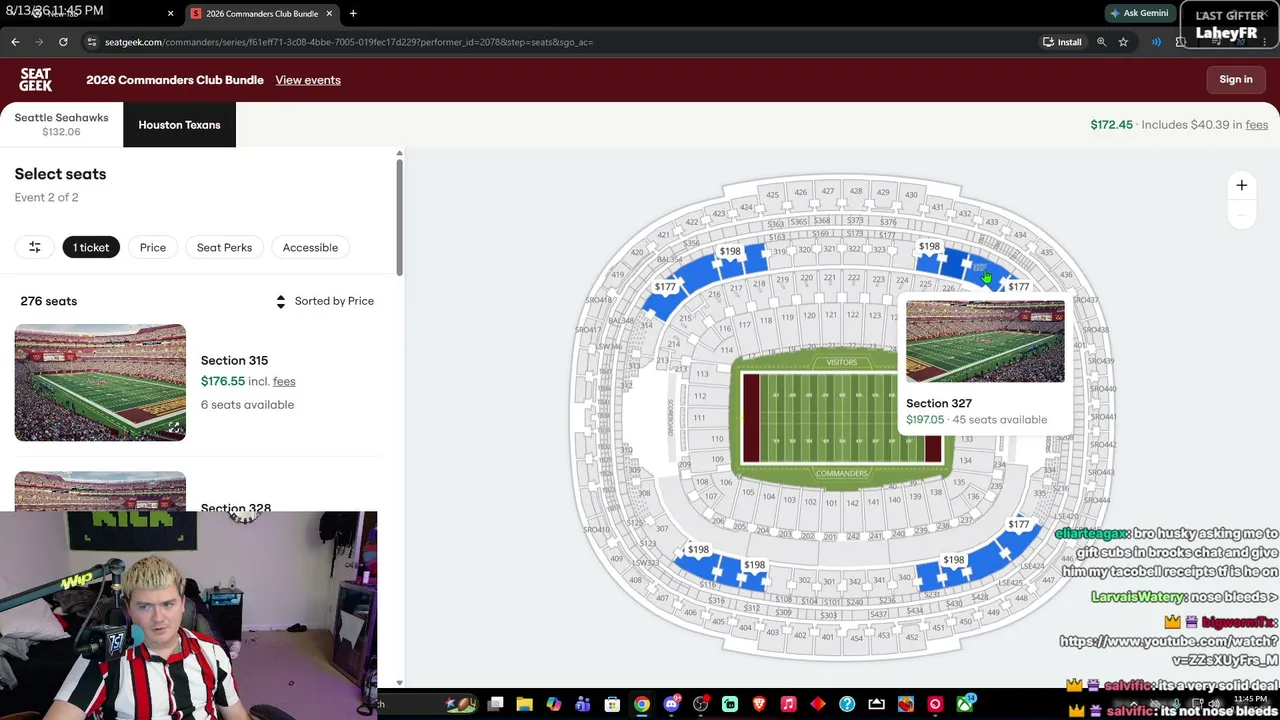Image resolution: width=1280 pixels, height=720 pixels.
Task: Open File Explorer from the taskbar
Action: [x=524, y=704]
